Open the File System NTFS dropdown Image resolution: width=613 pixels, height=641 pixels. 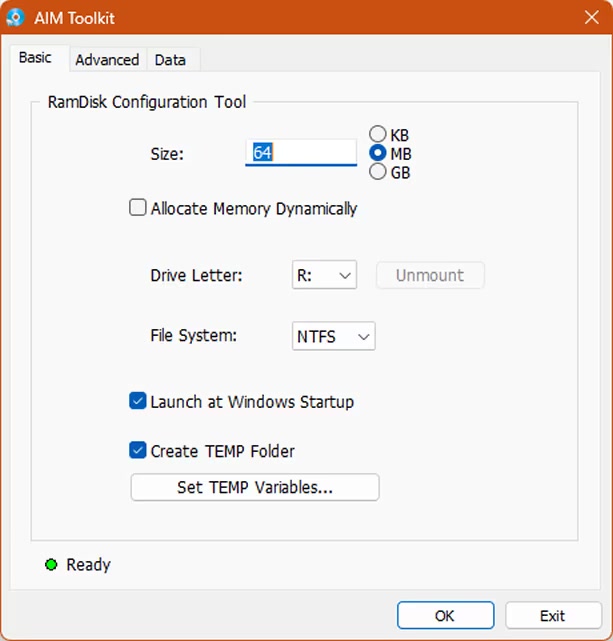tap(333, 337)
